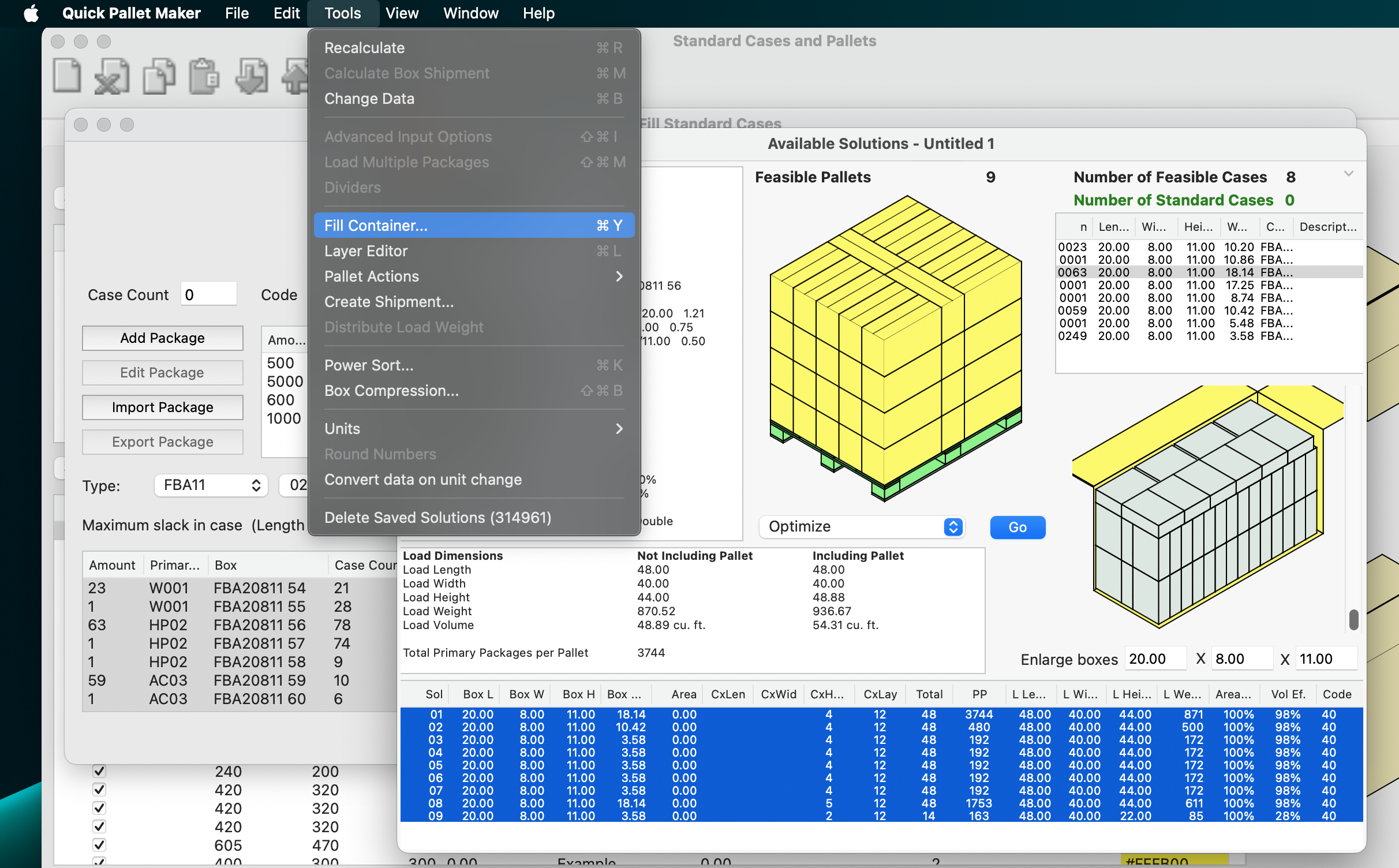Click the Case Count input field

[x=208, y=294]
